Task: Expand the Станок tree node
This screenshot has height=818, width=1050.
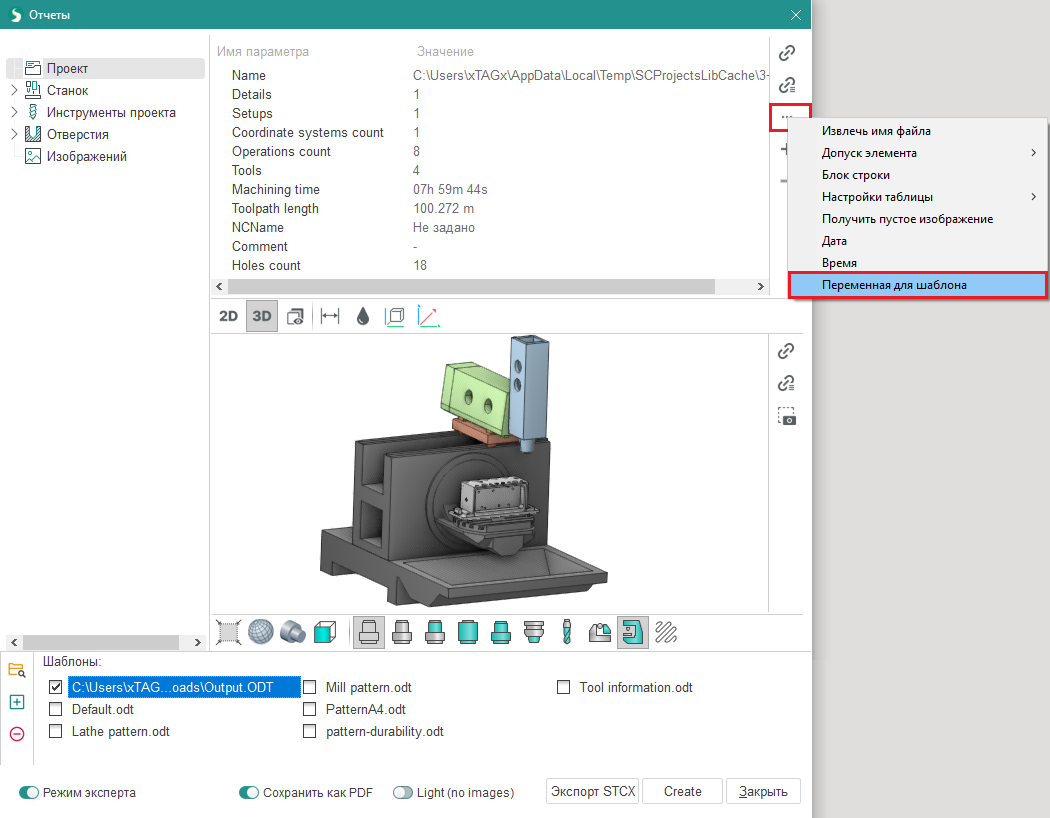Action: [14, 91]
